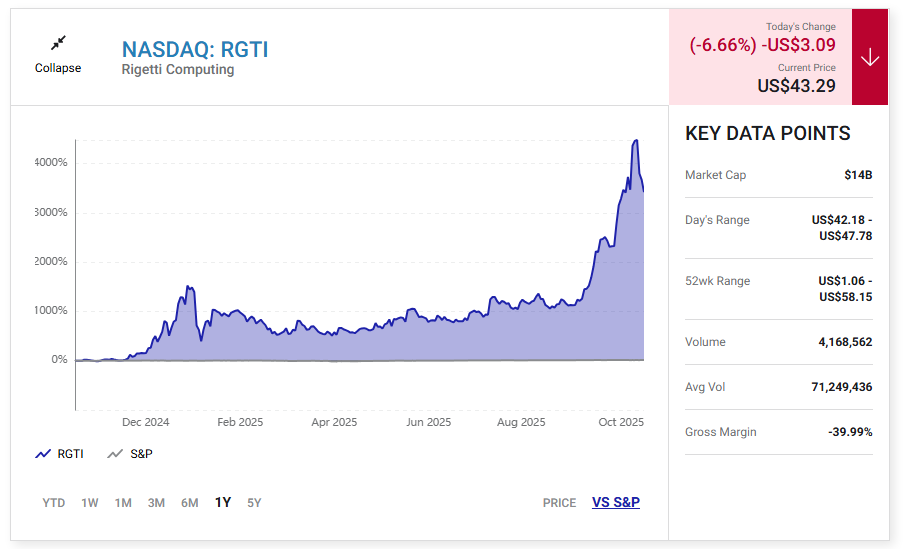Select the YTD time range
905x549 pixels.
pyautogui.click(x=54, y=503)
